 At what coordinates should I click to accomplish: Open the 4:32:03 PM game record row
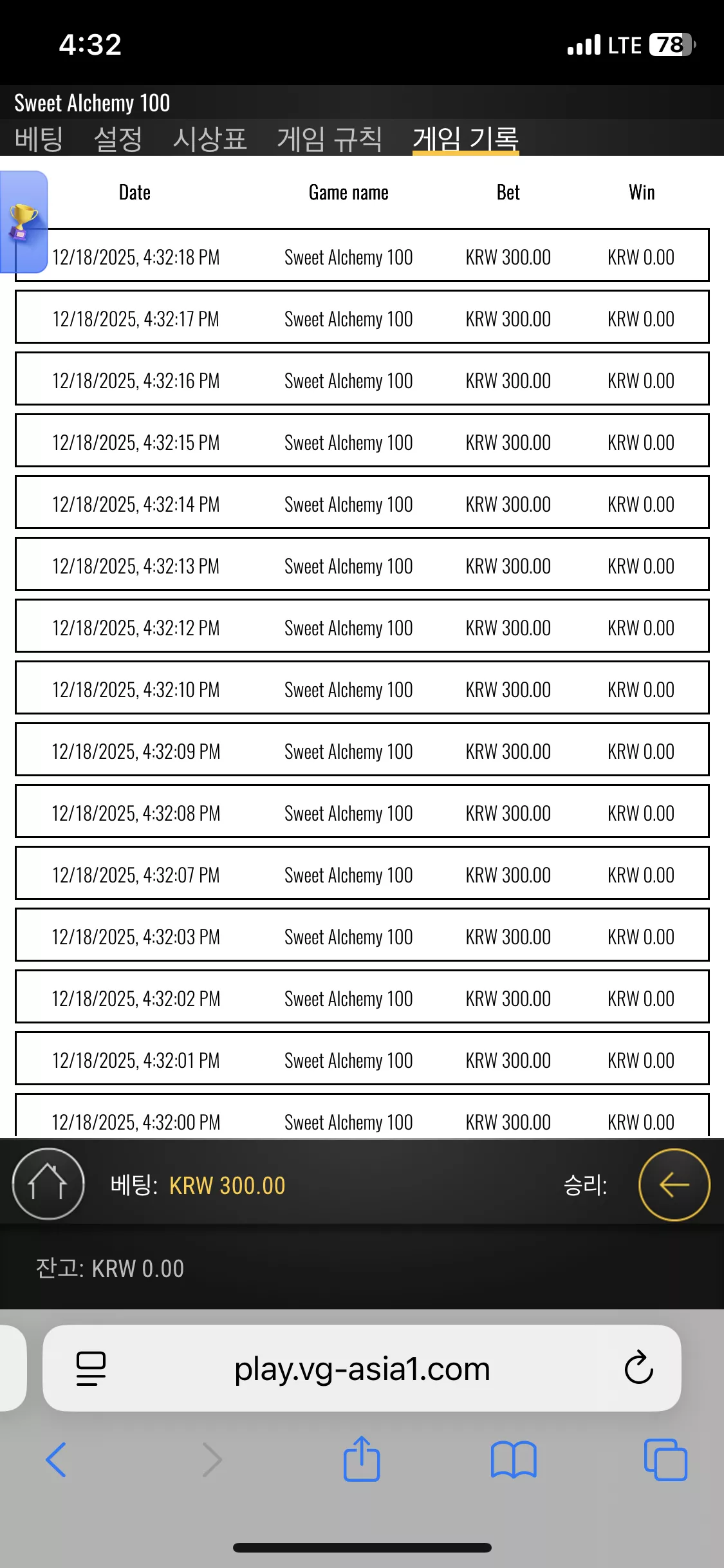click(x=362, y=935)
